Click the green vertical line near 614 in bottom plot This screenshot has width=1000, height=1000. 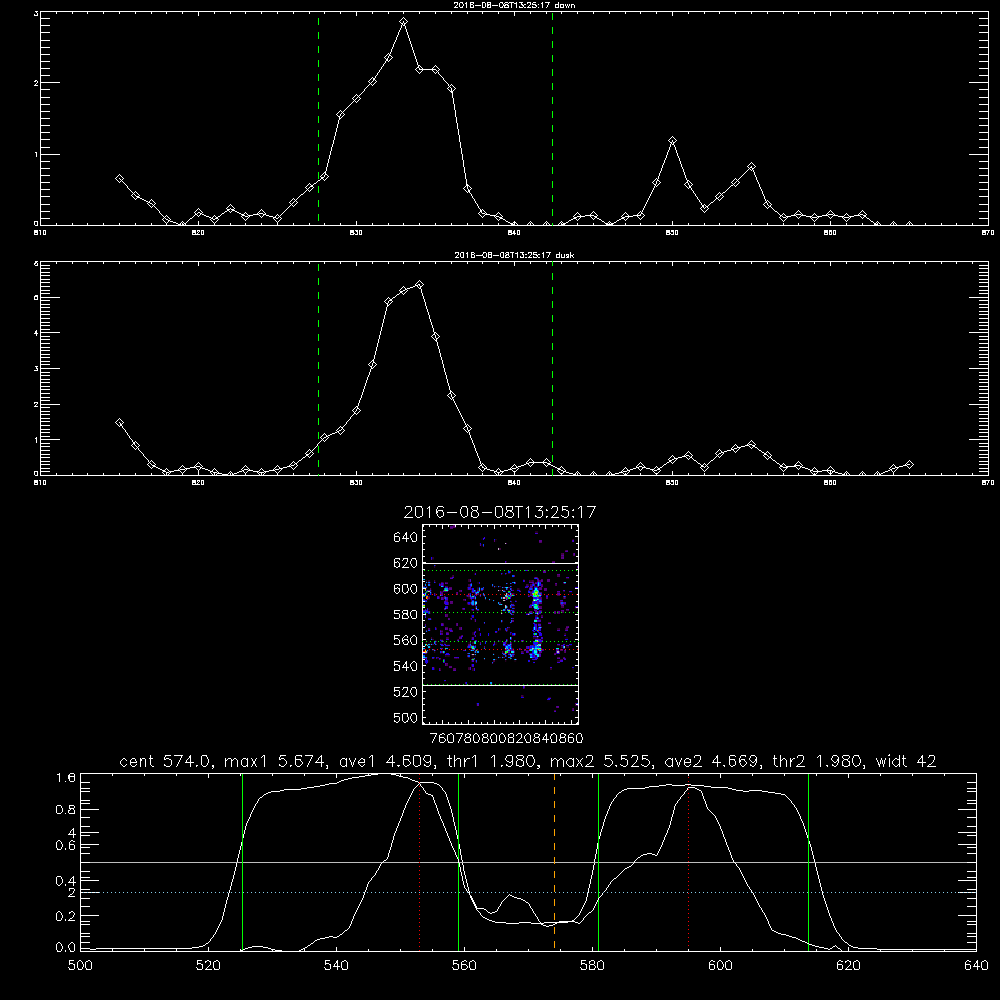pyautogui.click(x=808, y=862)
